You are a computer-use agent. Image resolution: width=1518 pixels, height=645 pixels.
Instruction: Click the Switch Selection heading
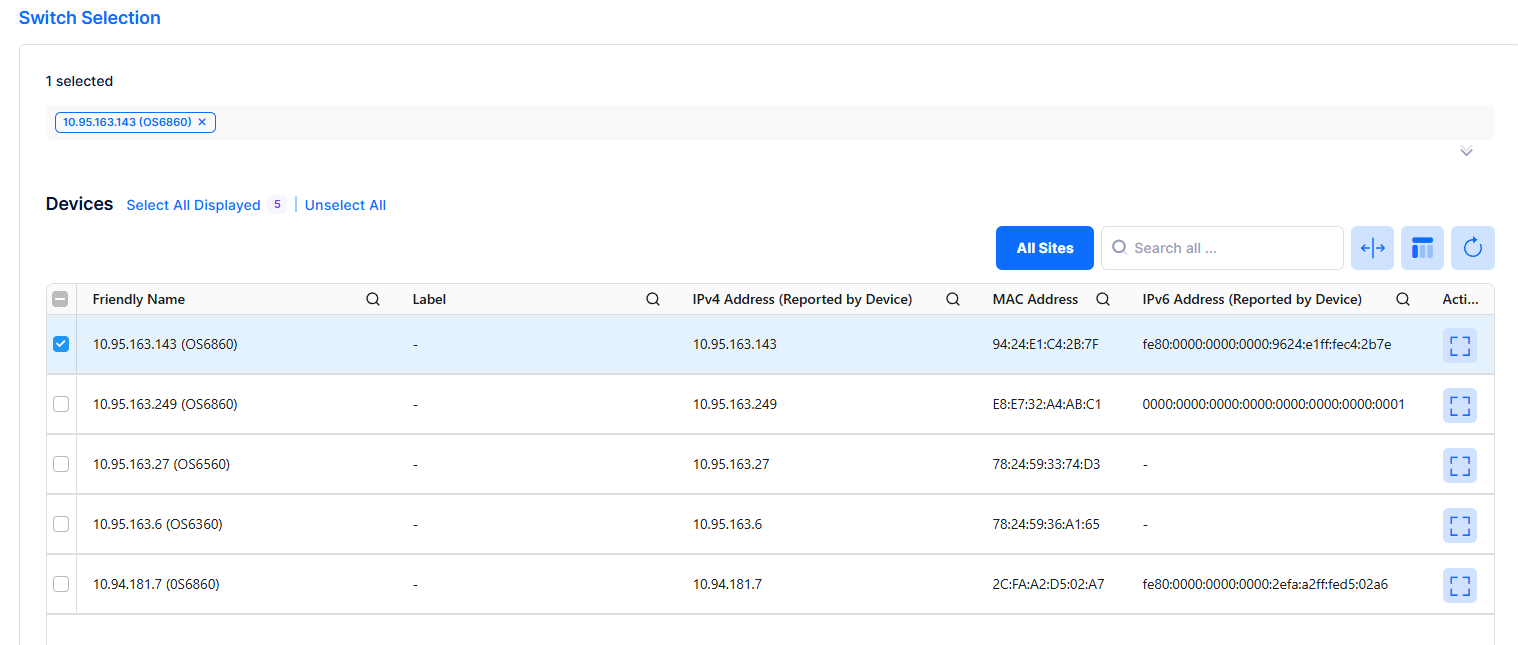[90, 18]
